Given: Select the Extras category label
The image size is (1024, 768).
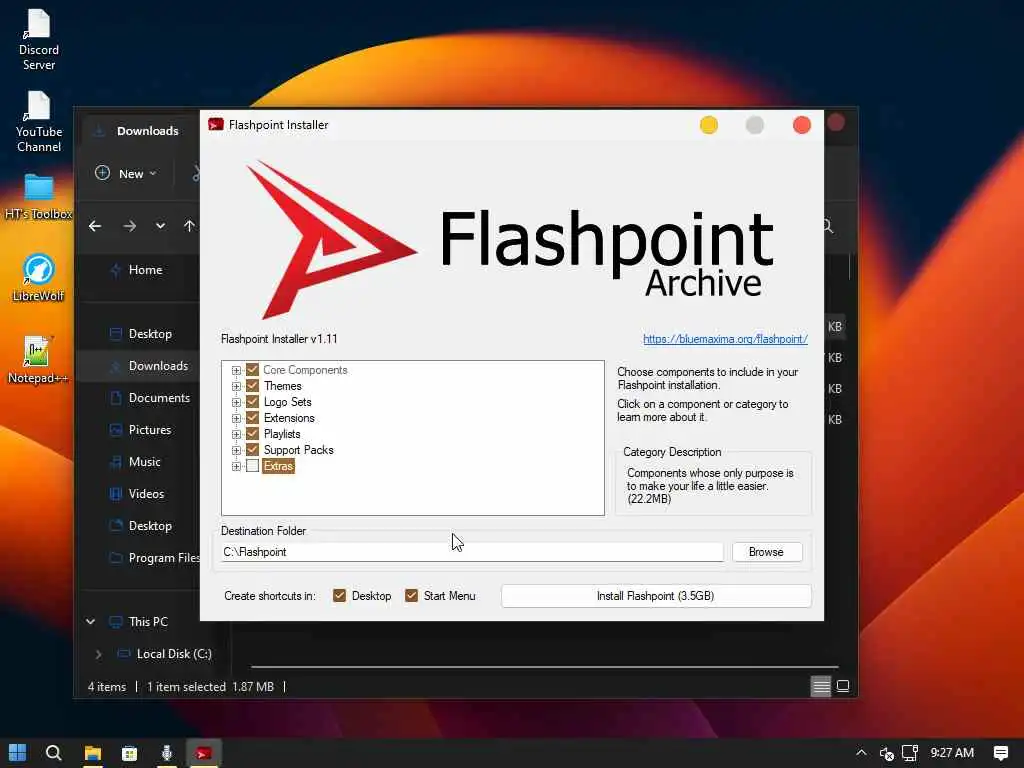Looking at the screenshot, I should tap(279, 466).
